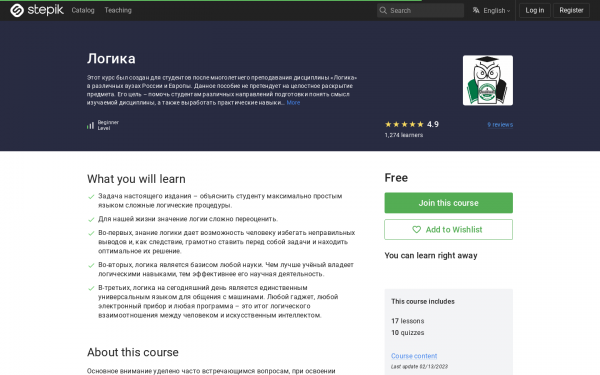Image resolution: width=600 pixels, height=375 pixels.
Task: Click the 4.9 rating value
Action: click(x=433, y=124)
